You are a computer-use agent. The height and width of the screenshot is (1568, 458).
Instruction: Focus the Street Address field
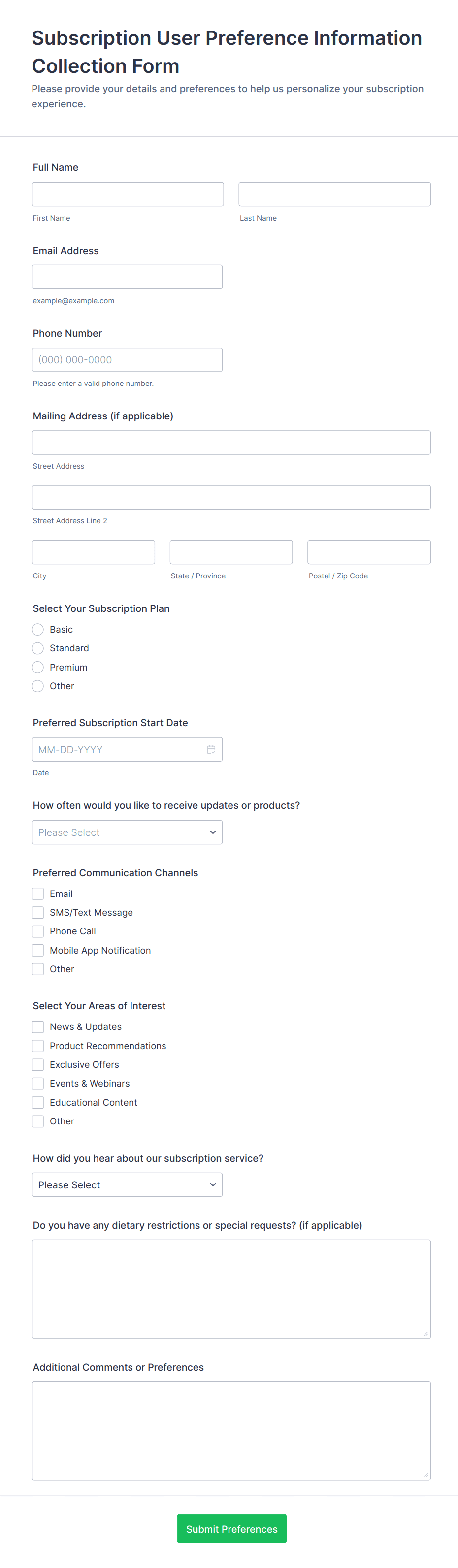pos(231,443)
